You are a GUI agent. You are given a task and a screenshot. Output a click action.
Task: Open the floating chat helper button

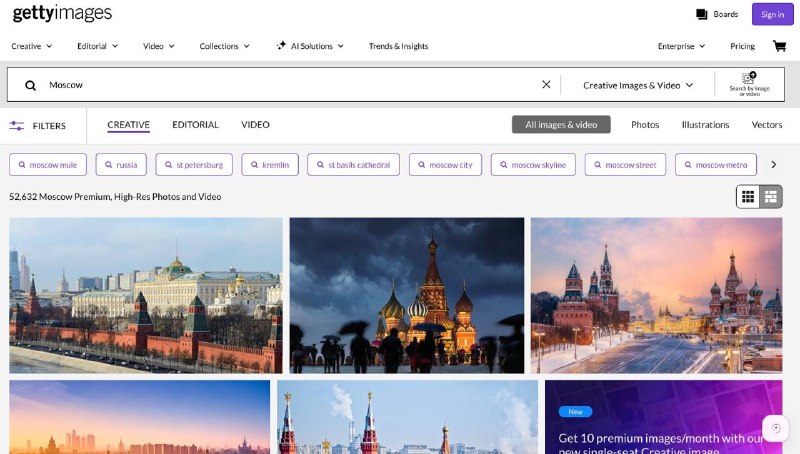pyautogui.click(x=776, y=428)
